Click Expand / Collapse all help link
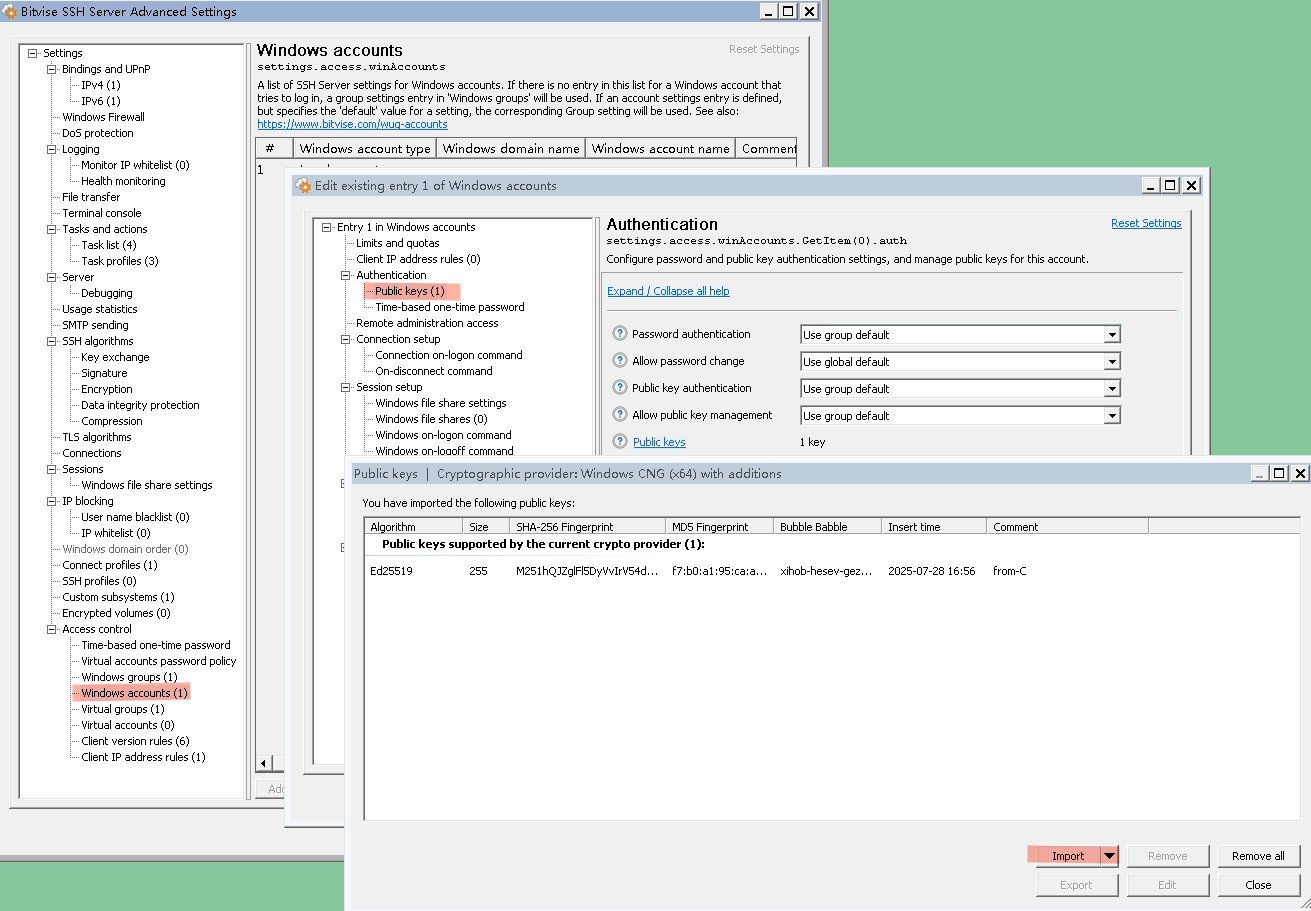Image resolution: width=1311 pixels, height=911 pixels. (x=668, y=291)
